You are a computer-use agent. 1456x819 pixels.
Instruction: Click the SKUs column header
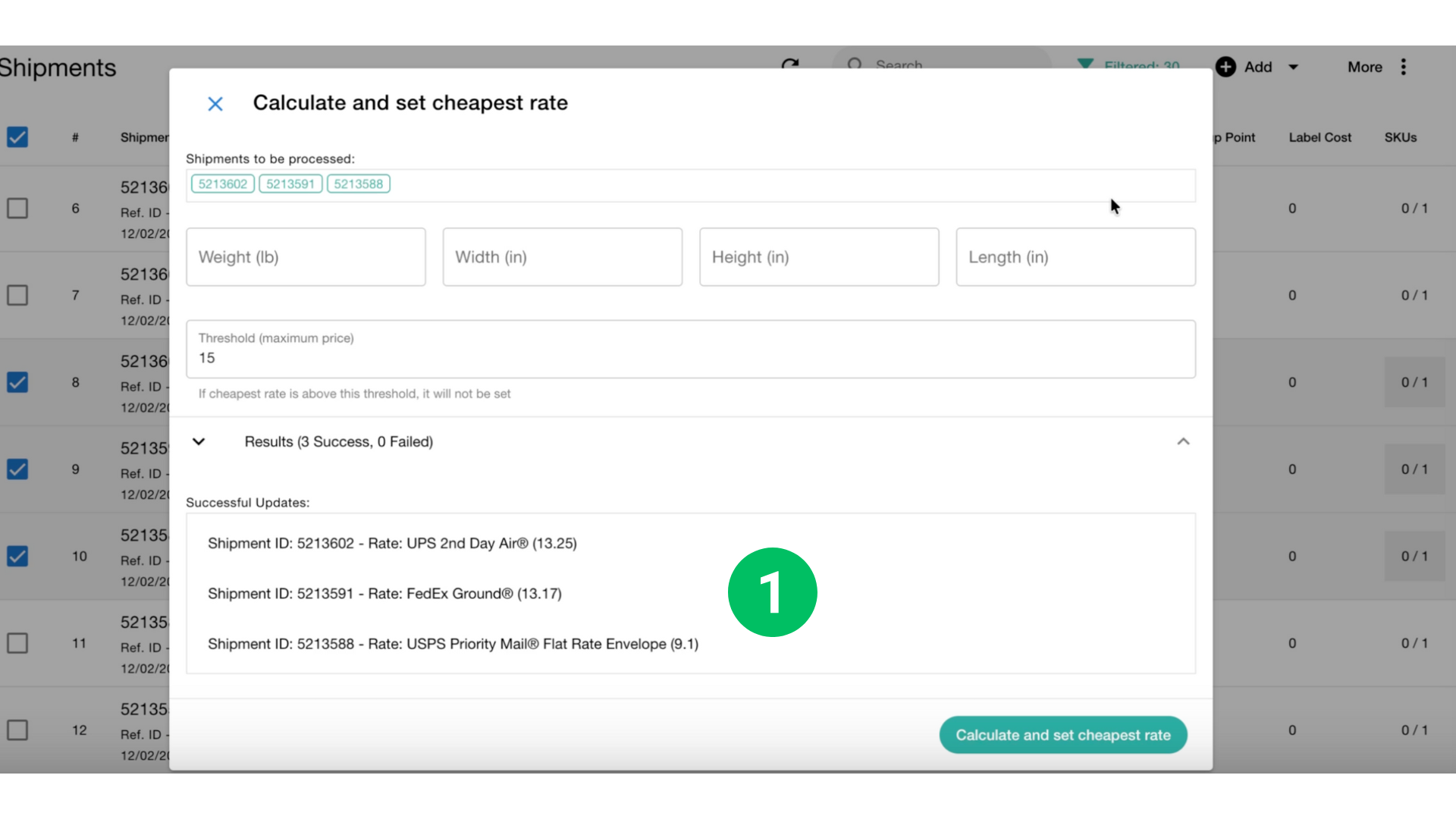click(1400, 137)
